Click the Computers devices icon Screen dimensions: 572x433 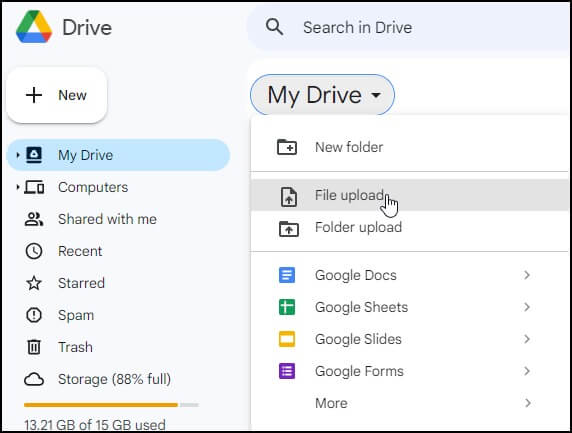click(x=34, y=187)
